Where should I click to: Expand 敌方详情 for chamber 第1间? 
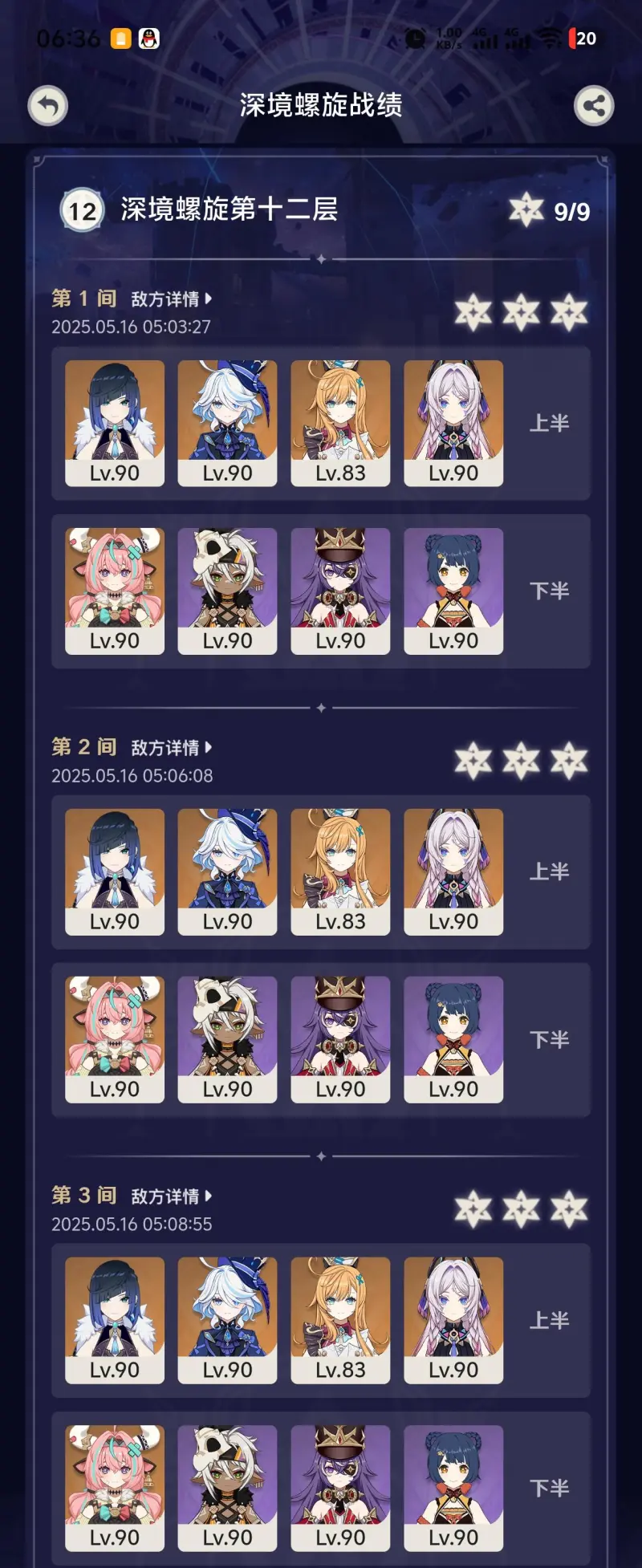[171, 299]
